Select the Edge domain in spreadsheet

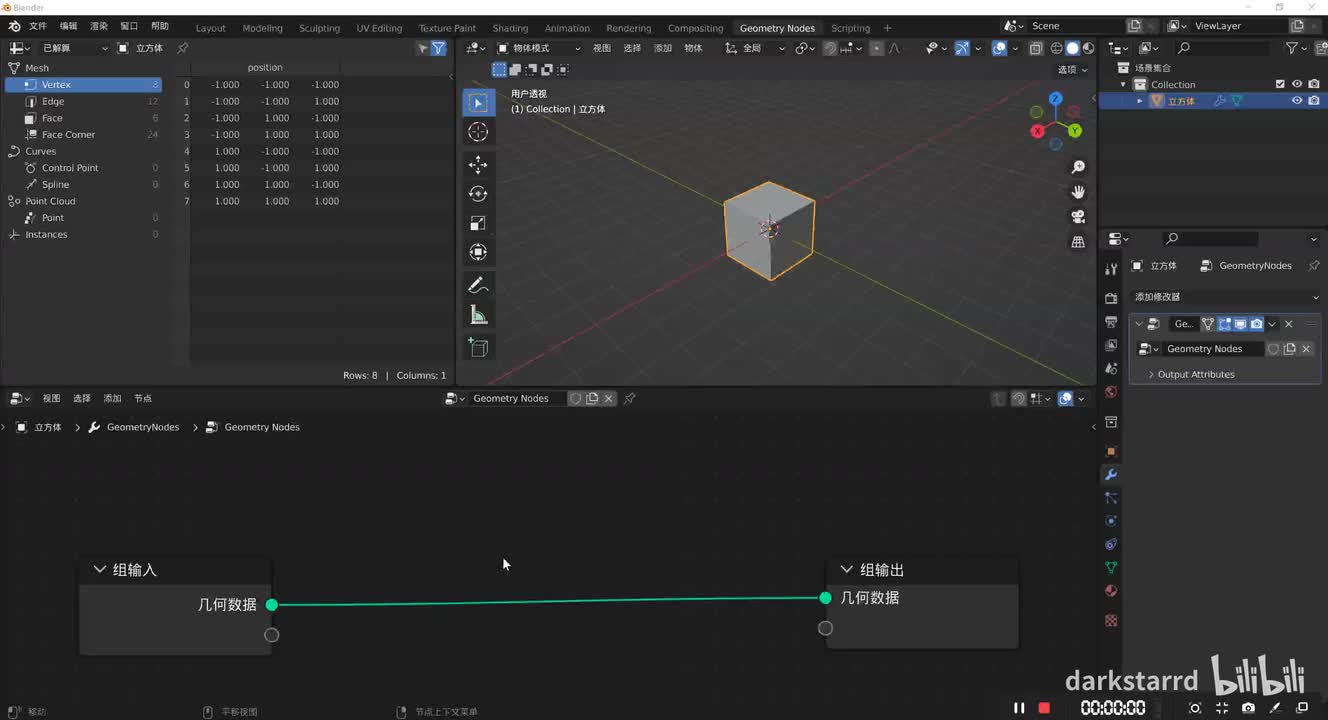point(83,101)
